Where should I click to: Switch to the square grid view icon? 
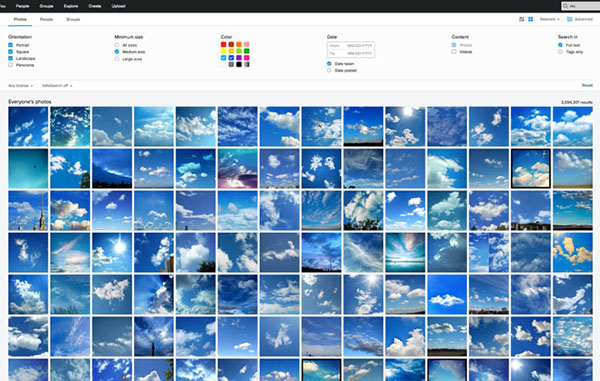[x=530, y=19]
